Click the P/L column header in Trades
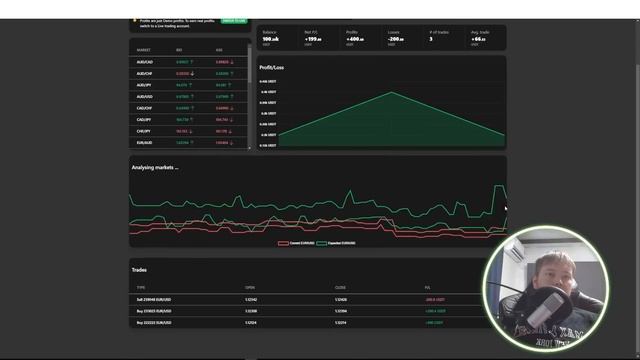 coord(427,288)
